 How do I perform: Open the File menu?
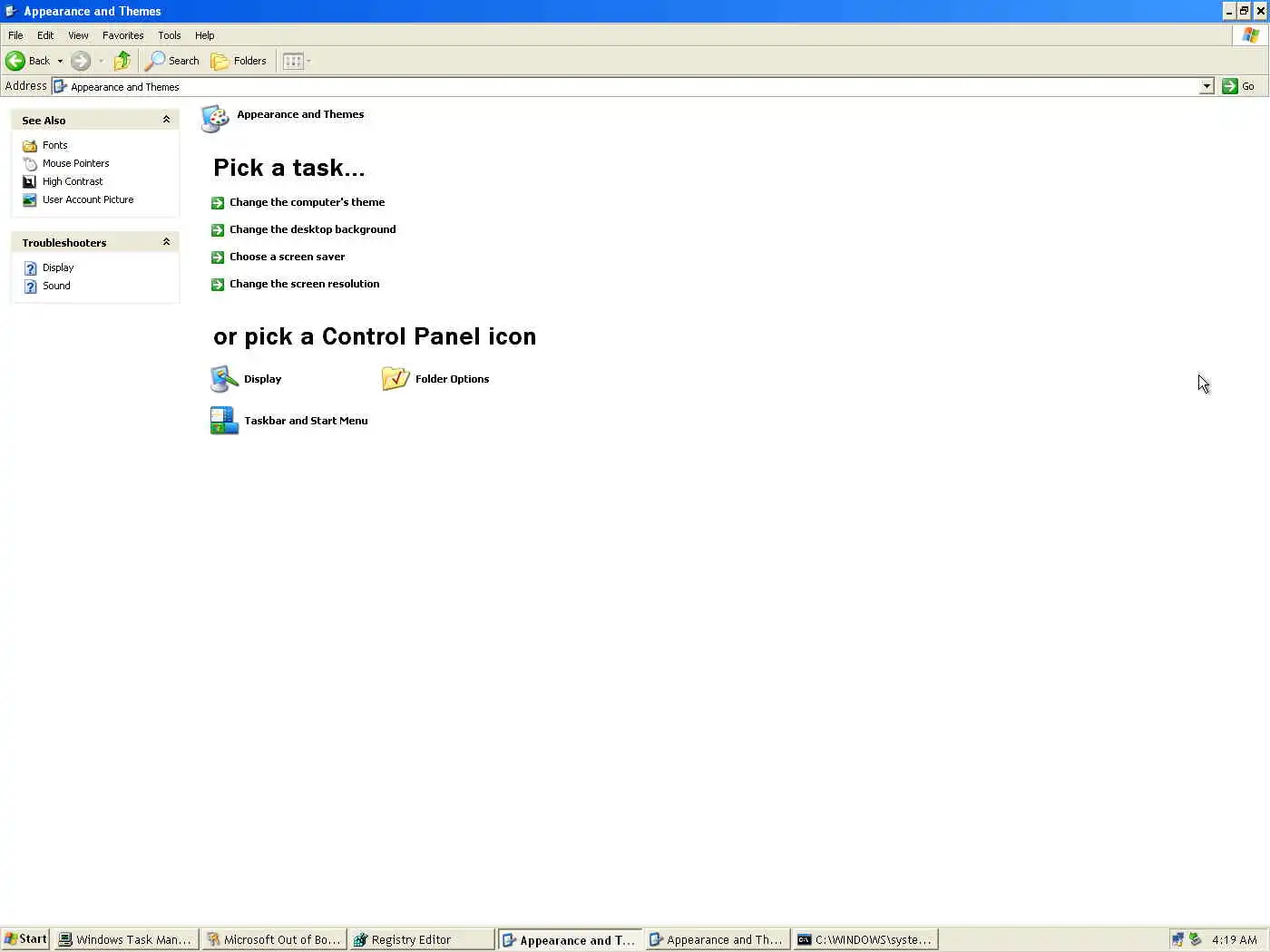pos(15,35)
